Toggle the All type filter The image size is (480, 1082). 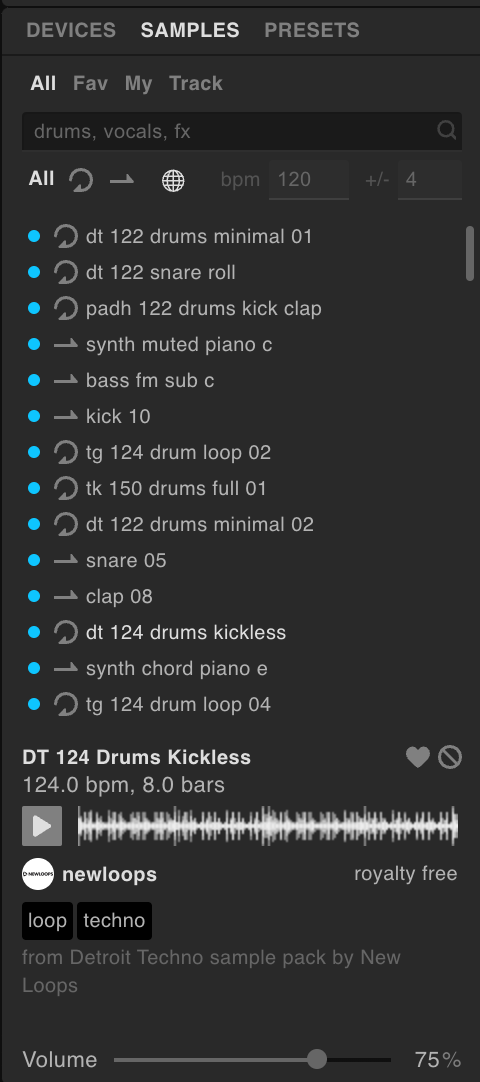point(41,179)
